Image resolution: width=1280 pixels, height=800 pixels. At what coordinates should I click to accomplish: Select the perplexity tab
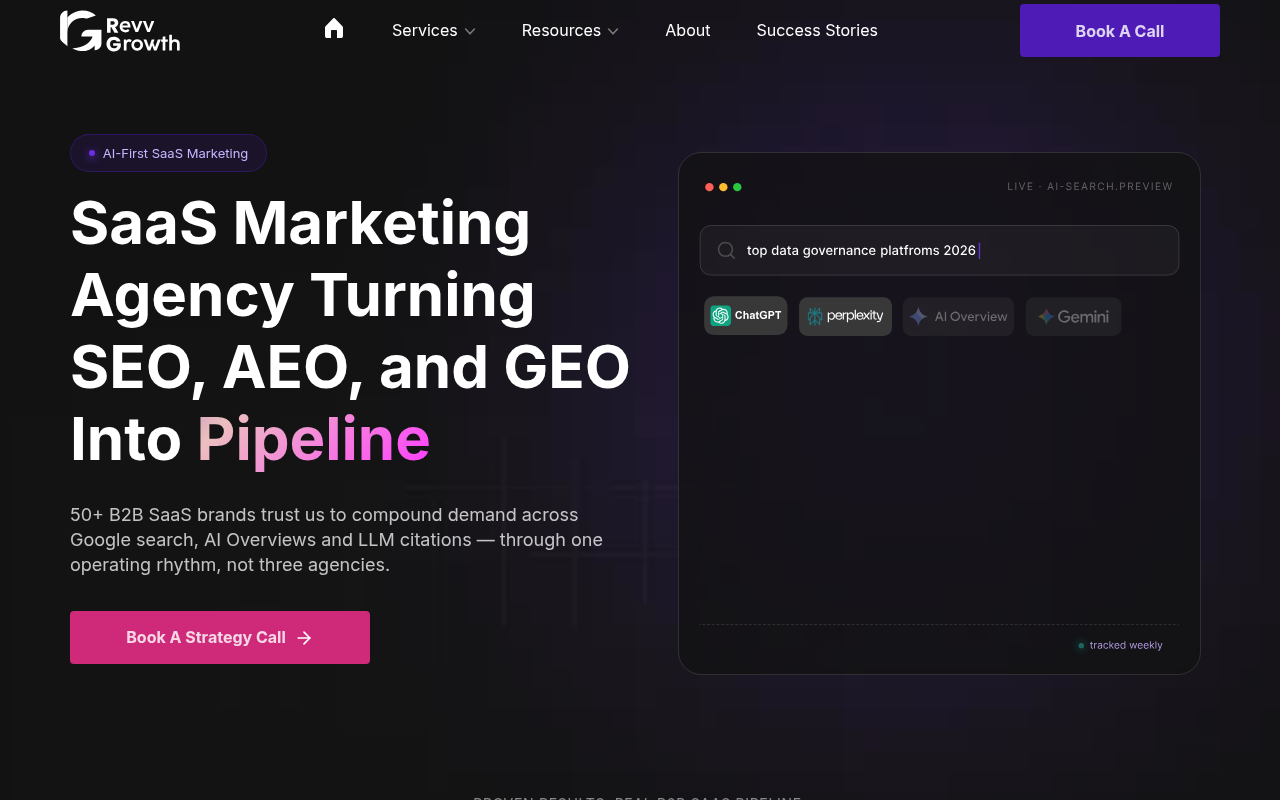(845, 316)
